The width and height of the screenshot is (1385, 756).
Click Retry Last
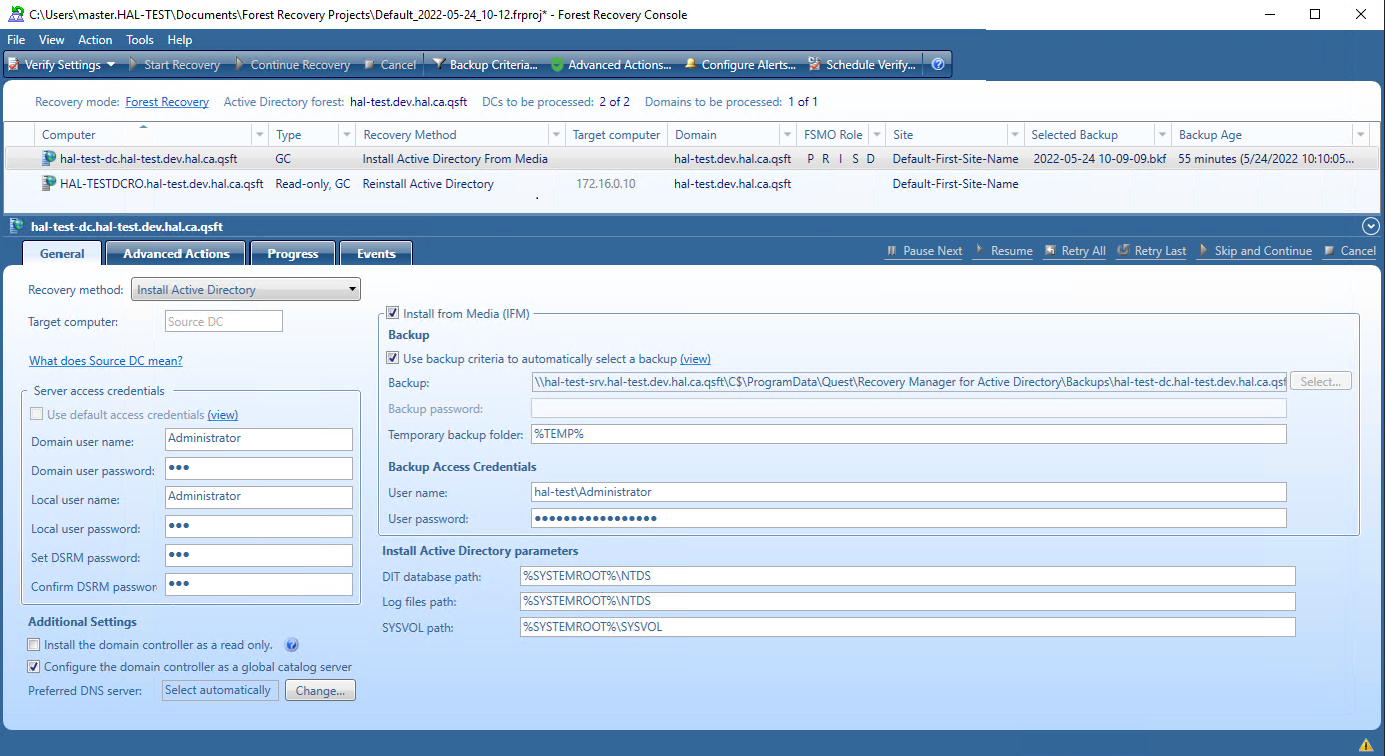(1152, 251)
